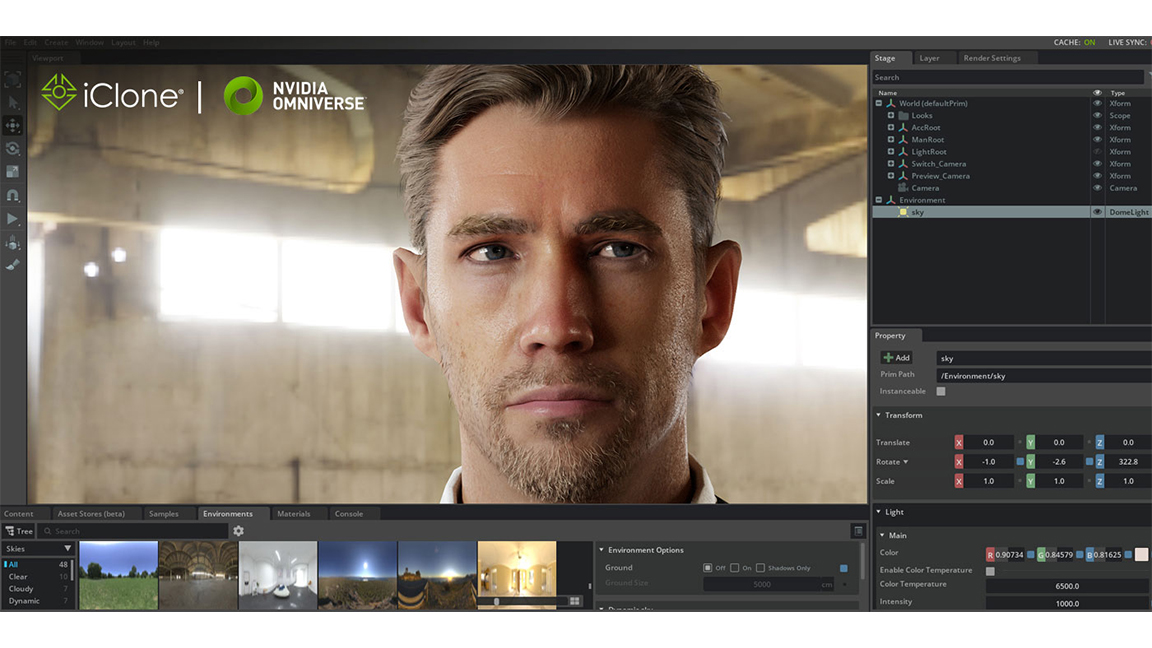Select the physics drop-to-ground cube tool
This screenshot has height=648, width=1152.
point(12,242)
